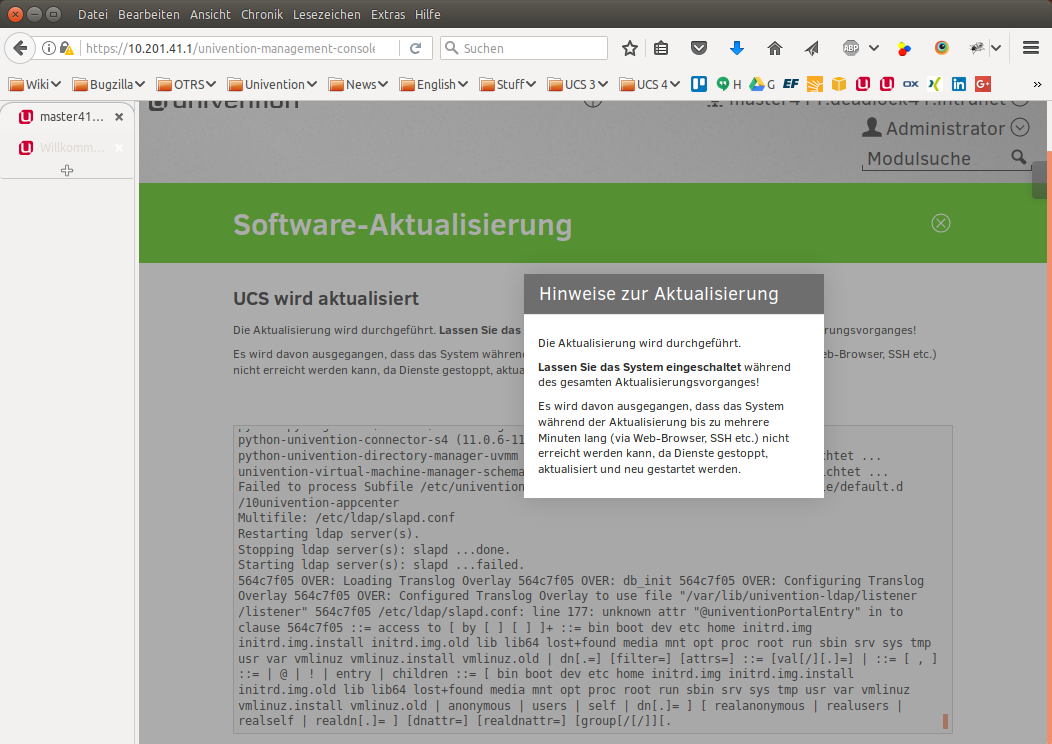This screenshot has height=744, width=1052.
Task: Open the Trello bookmark icon
Action: tap(701, 85)
